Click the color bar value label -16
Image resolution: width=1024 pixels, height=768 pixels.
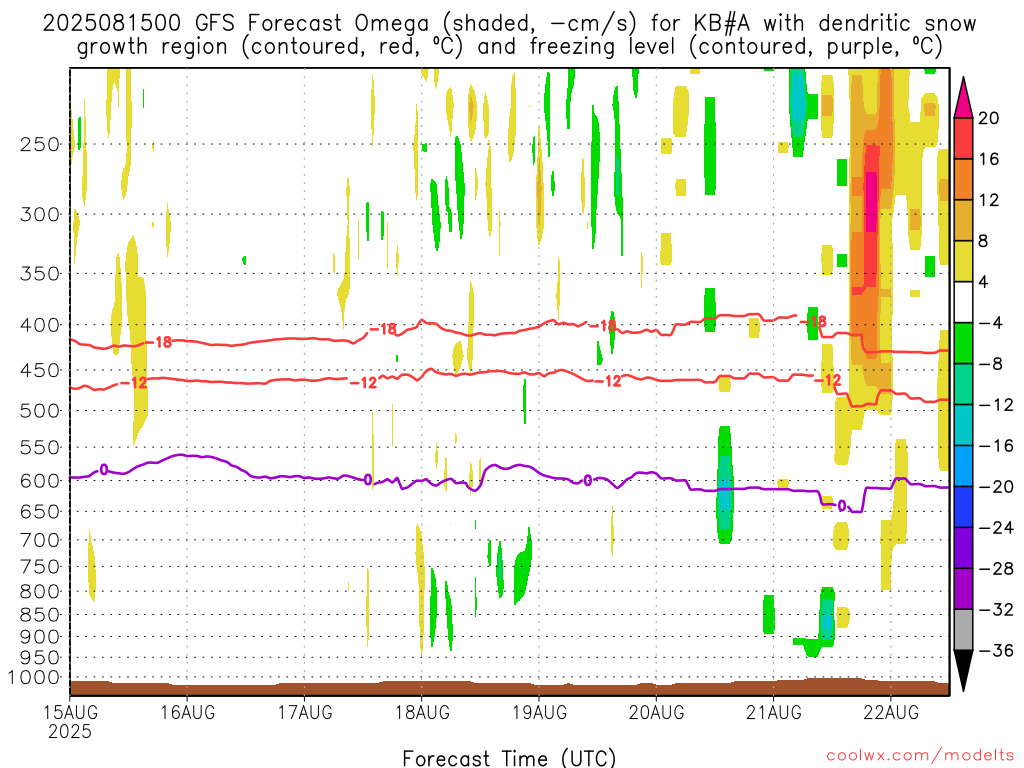click(996, 446)
